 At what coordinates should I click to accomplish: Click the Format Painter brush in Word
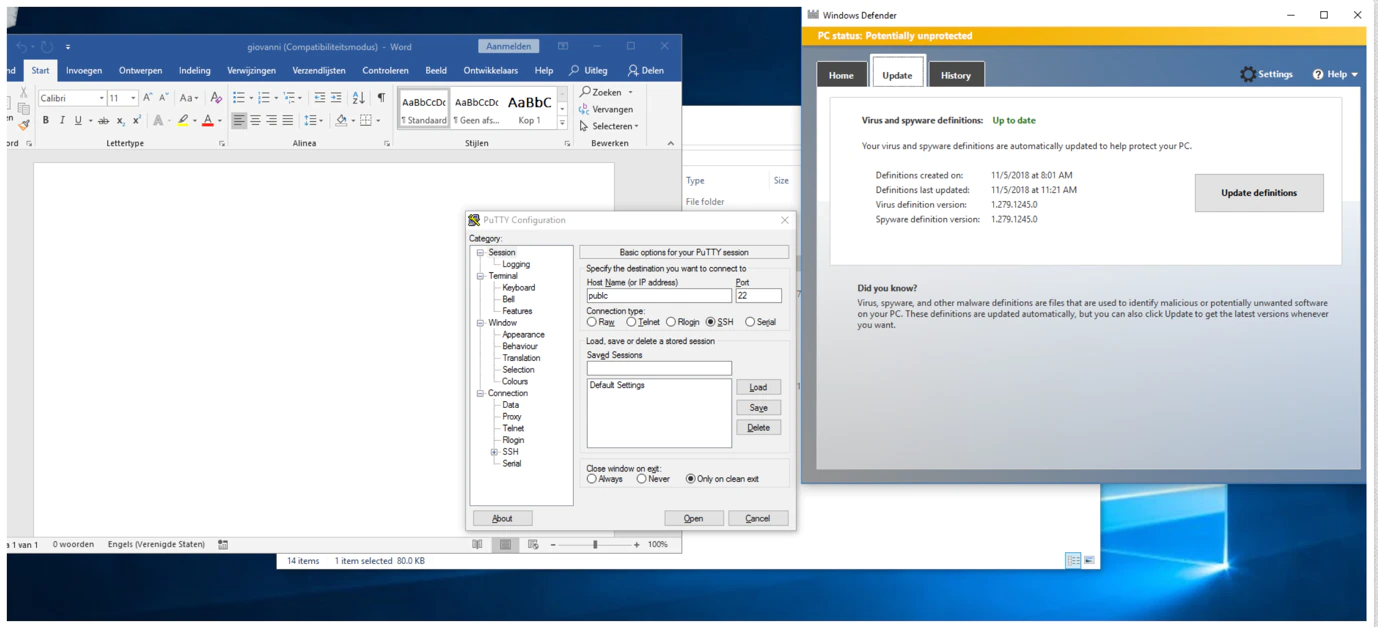pyautogui.click(x=24, y=124)
